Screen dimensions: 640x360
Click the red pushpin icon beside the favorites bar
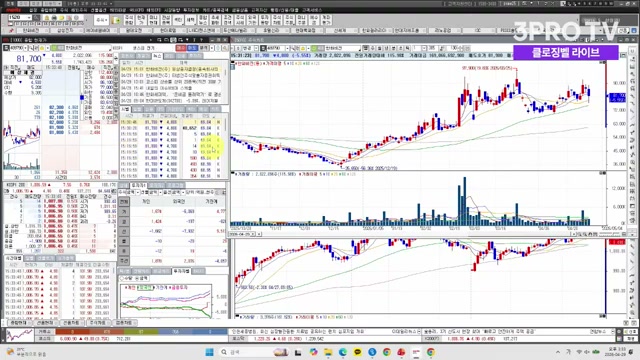point(11,31)
